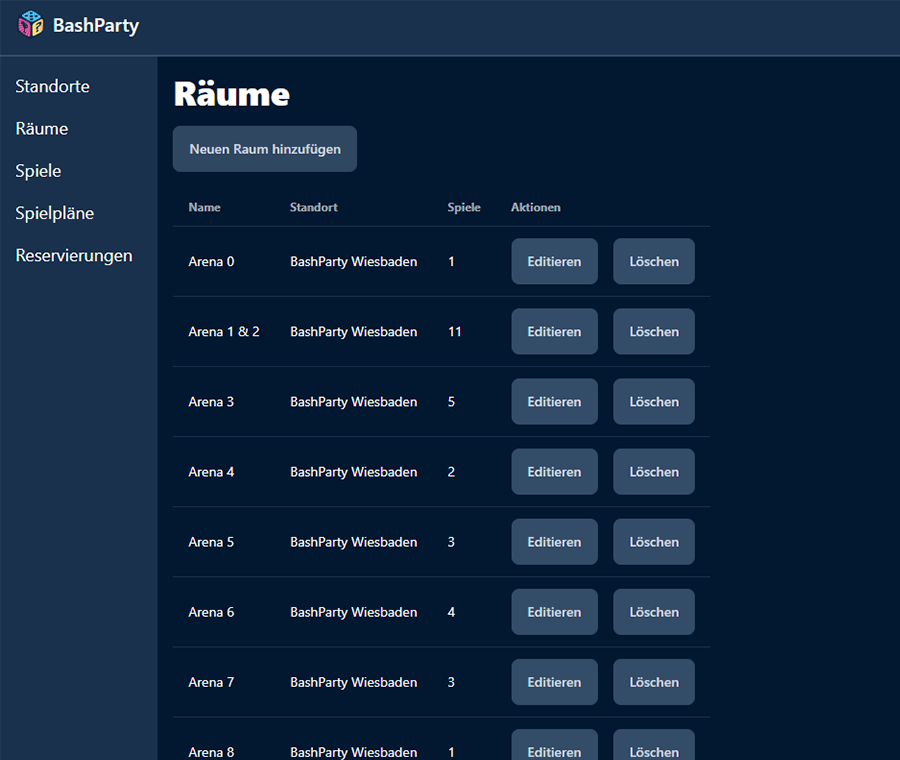Remove Arena 1 & 2 with Löschen
This screenshot has height=760, width=900.
click(654, 331)
